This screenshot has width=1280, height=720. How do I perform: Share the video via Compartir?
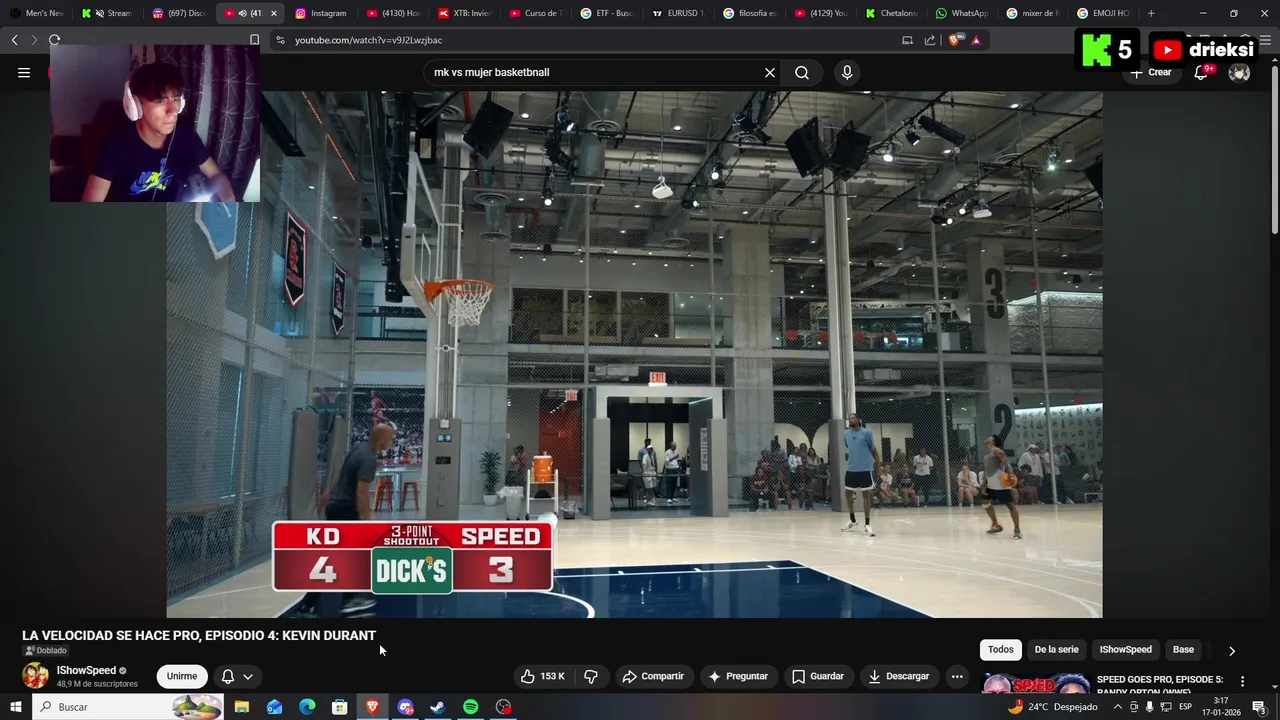tap(653, 676)
